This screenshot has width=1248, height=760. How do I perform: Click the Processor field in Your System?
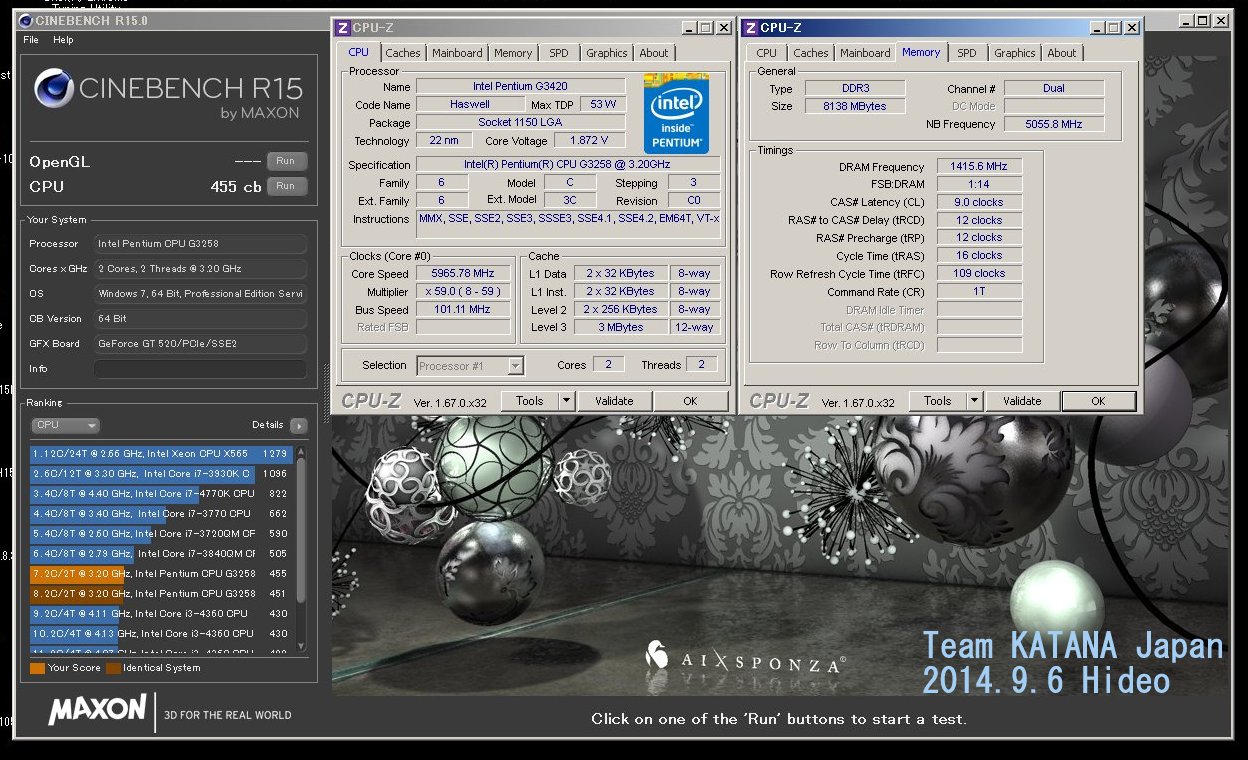(x=200, y=244)
